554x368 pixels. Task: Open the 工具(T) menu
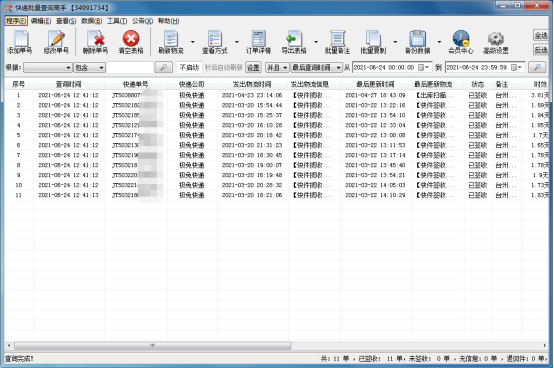117,21
